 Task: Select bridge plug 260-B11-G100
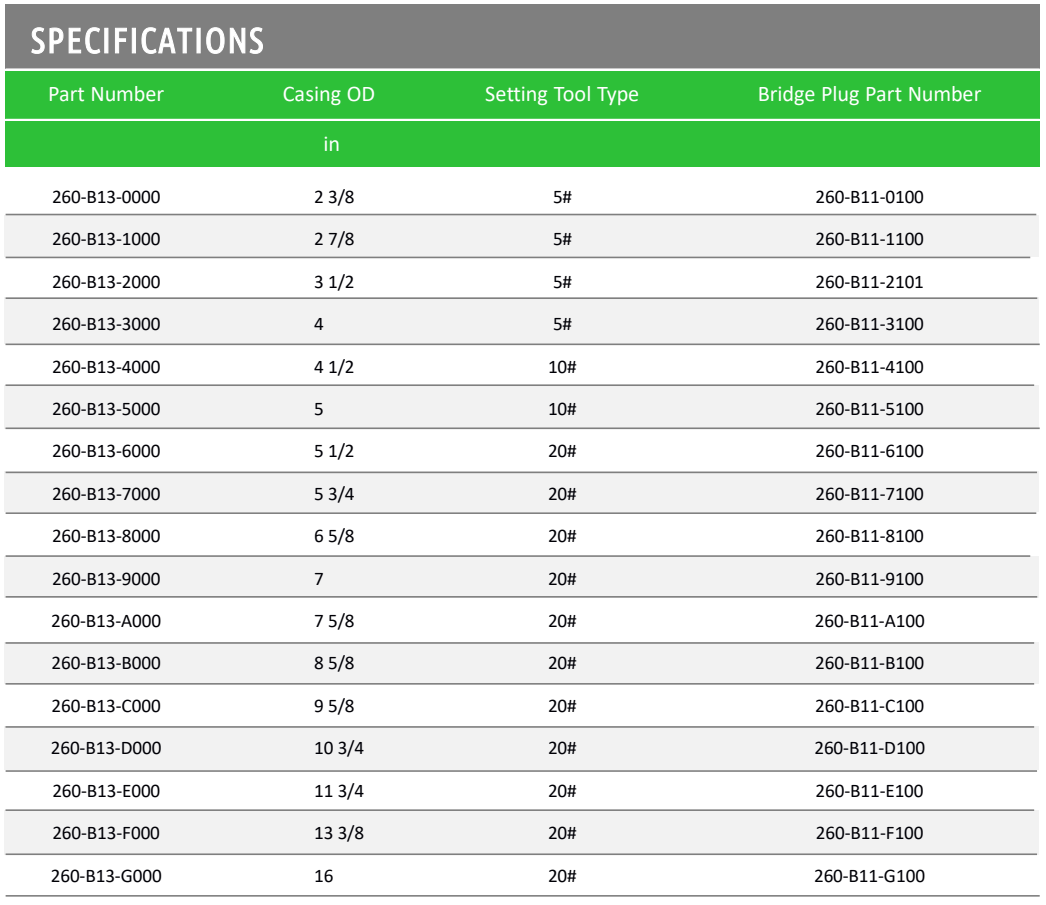coord(869,876)
